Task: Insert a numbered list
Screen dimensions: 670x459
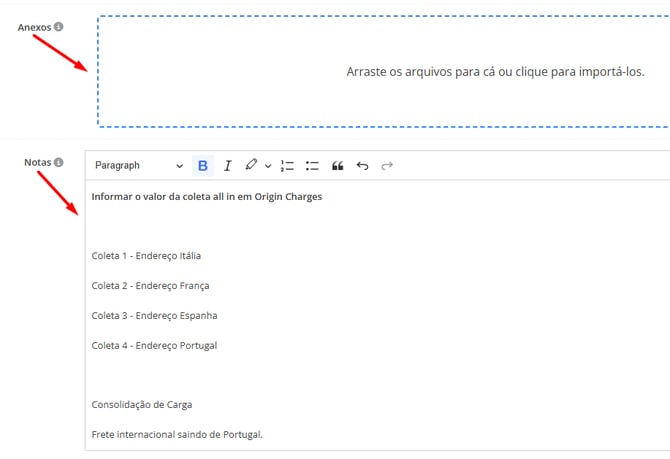Action: (288, 166)
